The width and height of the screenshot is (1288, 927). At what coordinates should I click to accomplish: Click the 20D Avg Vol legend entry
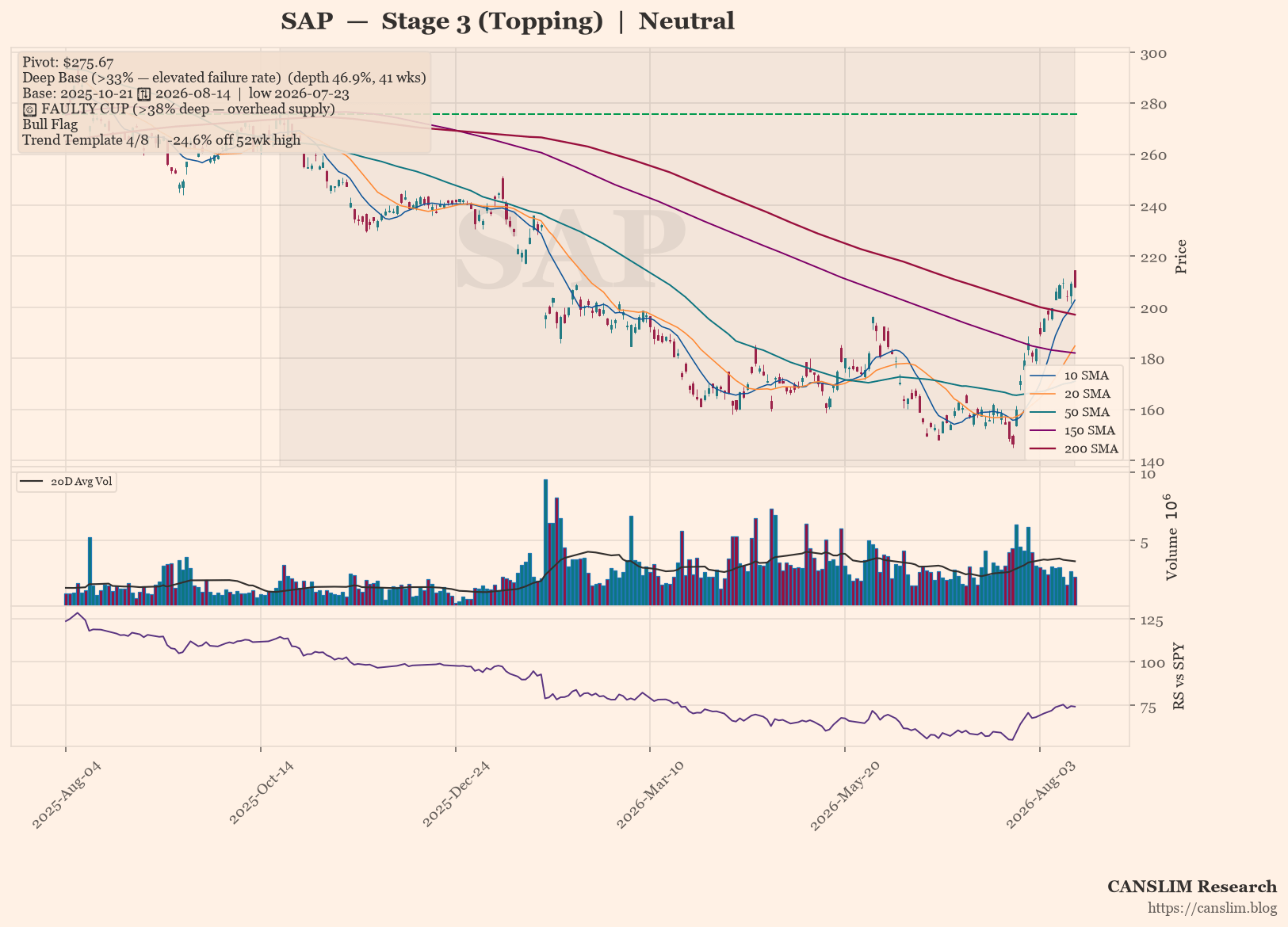[67, 482]
